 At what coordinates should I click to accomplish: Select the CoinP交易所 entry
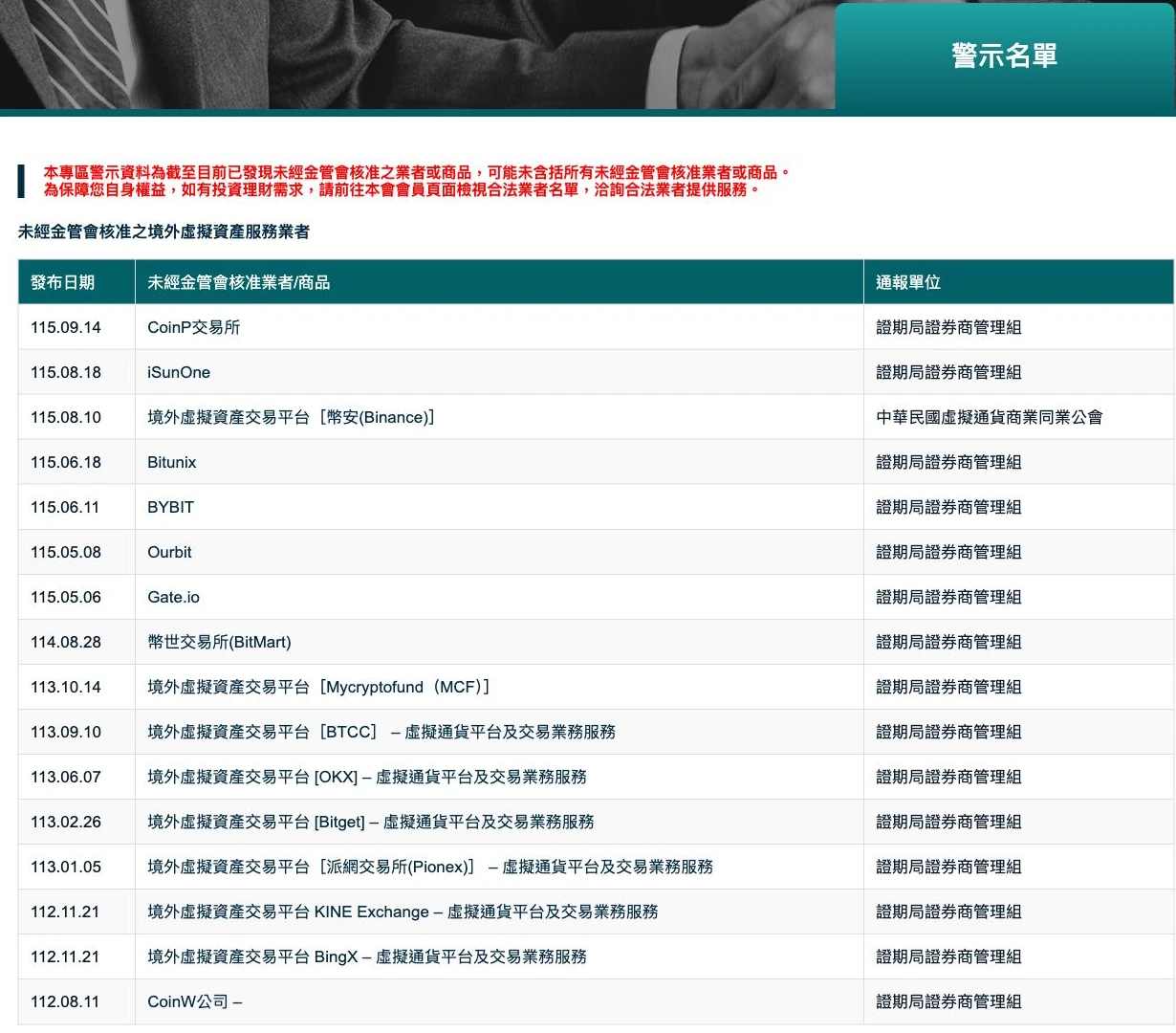point(194,327)
